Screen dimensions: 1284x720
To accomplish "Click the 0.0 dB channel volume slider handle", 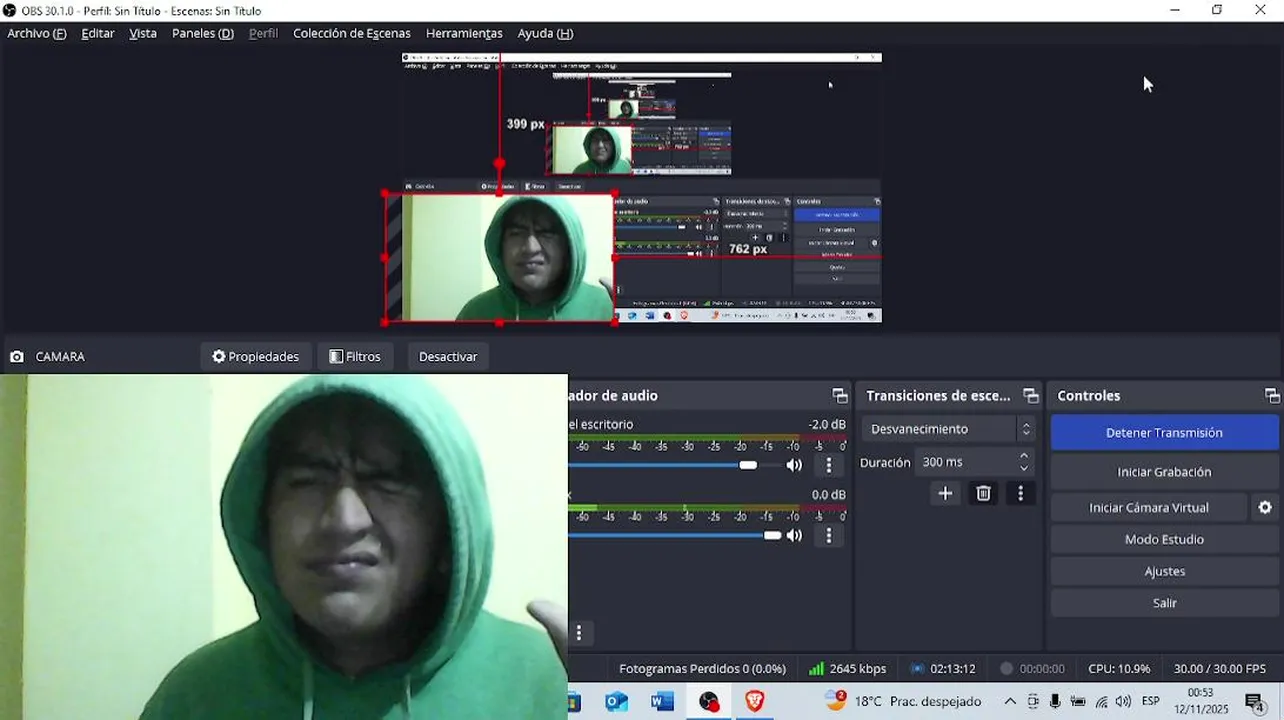I will point(772,535).
